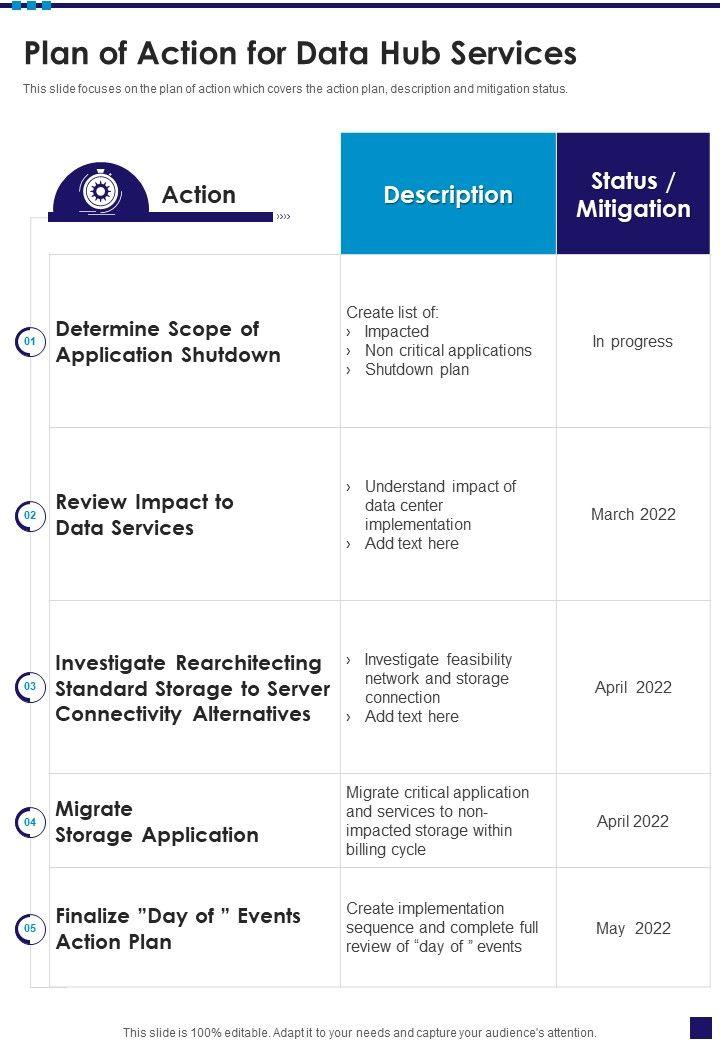Click the small arrows beside Action bar

click(x=283, y=216)
